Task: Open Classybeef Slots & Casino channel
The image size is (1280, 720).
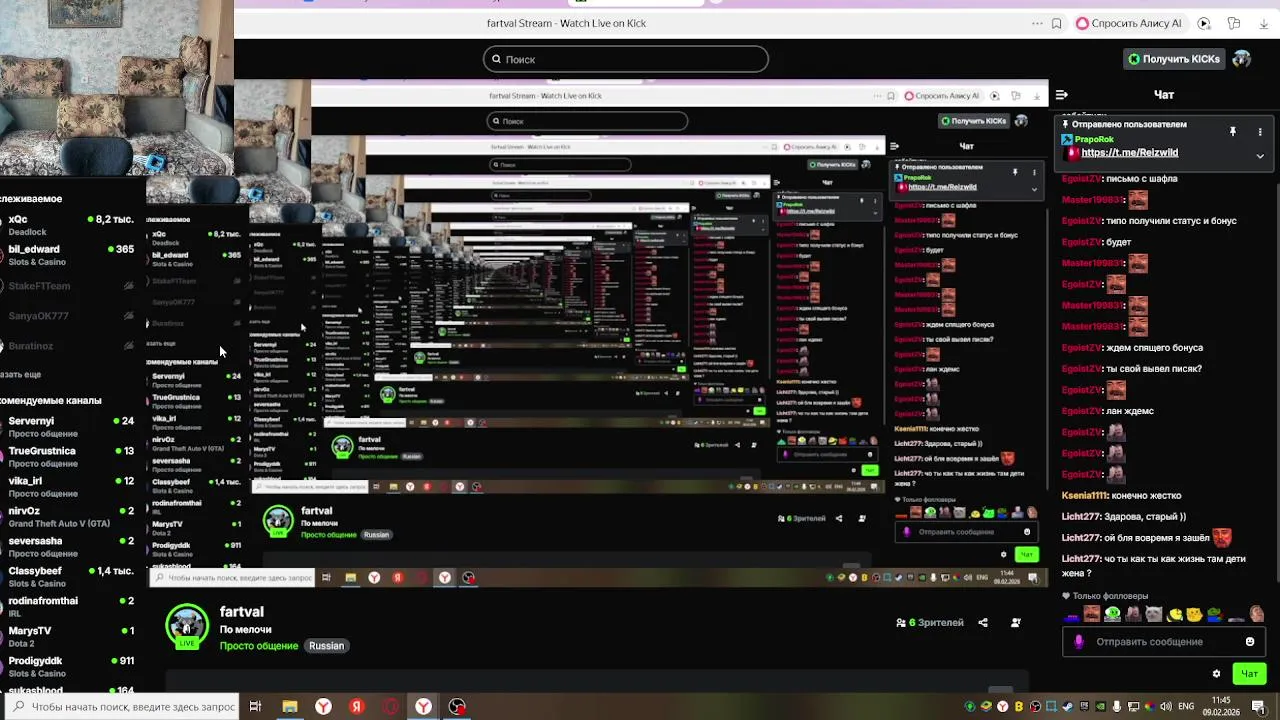Action: (68, 577)
